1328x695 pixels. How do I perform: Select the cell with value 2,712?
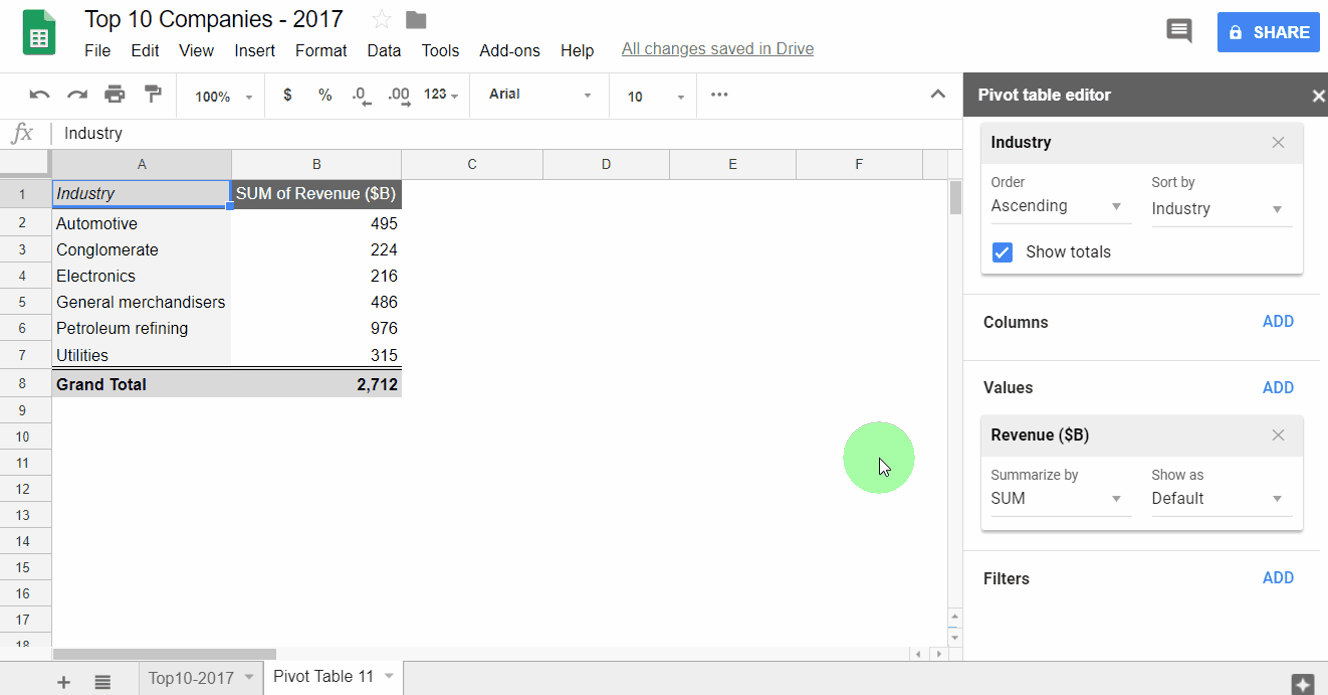316,384
